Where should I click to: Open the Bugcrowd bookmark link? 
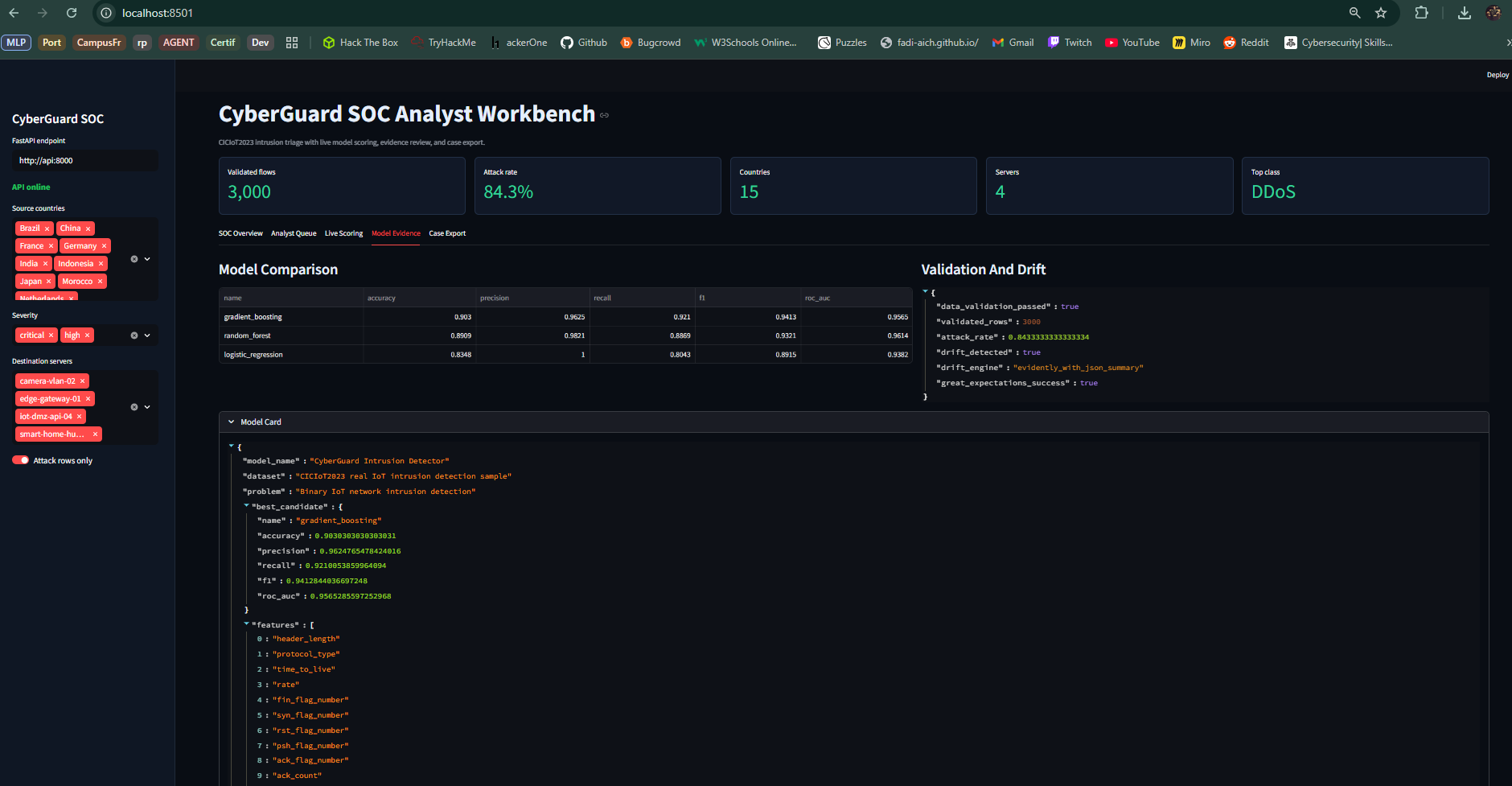coord(651,43)
